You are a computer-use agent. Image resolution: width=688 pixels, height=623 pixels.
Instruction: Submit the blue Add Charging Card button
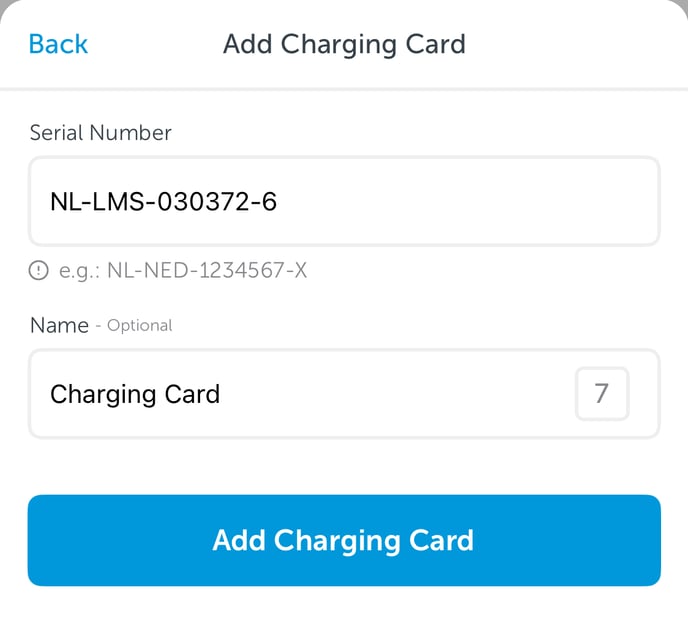344,540
